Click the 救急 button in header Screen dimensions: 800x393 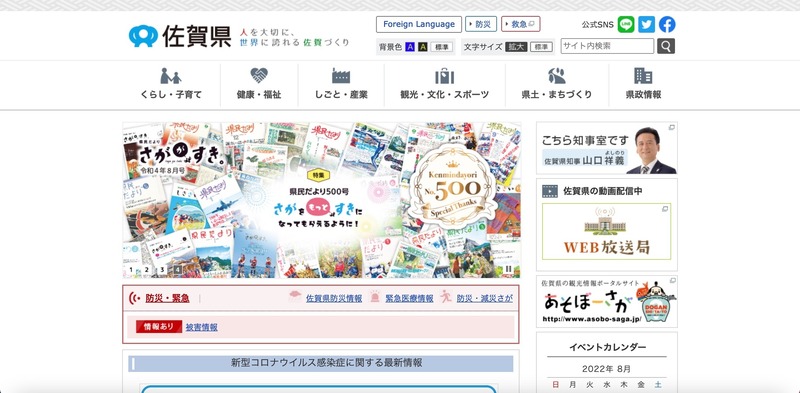pyautogui.click(x=521, y=24)
